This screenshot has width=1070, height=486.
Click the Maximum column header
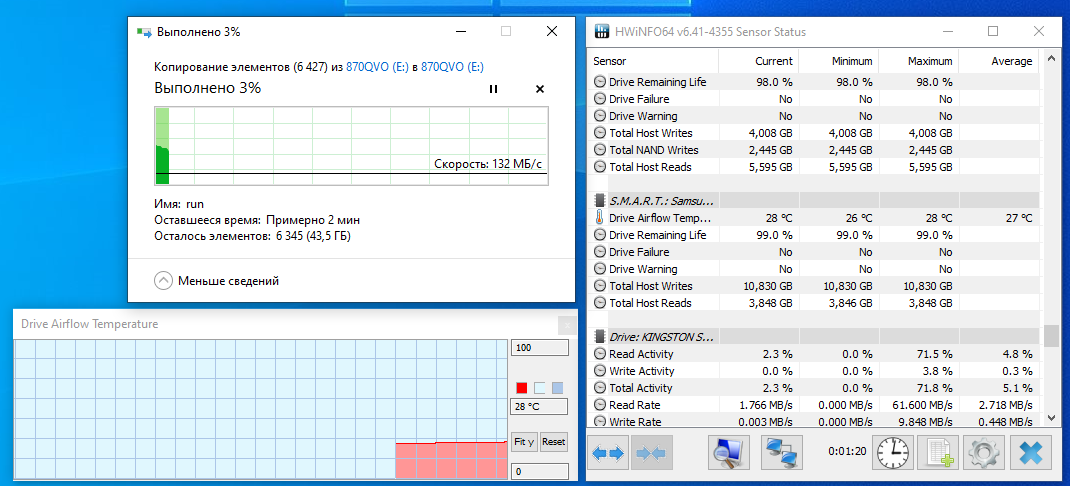point(919,61)
